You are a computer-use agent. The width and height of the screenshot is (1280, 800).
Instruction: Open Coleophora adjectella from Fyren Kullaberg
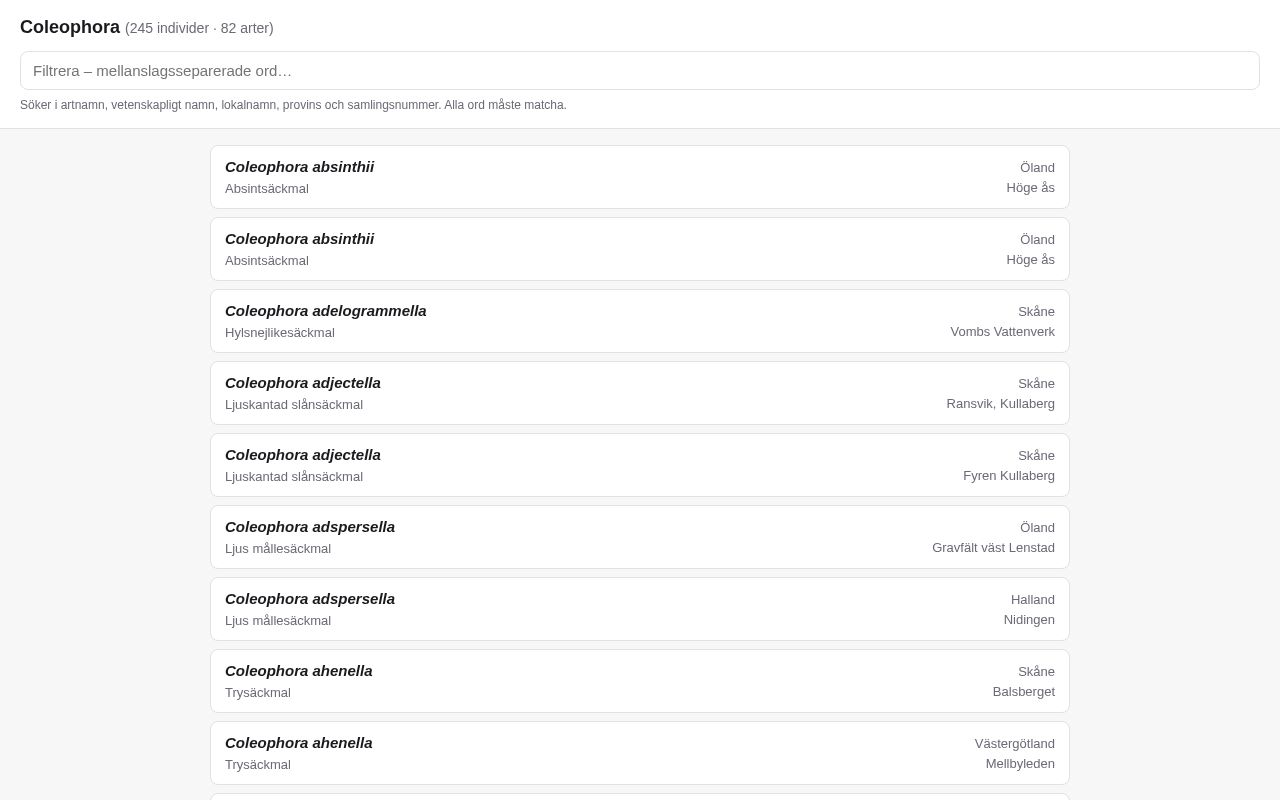pos(640,465)
